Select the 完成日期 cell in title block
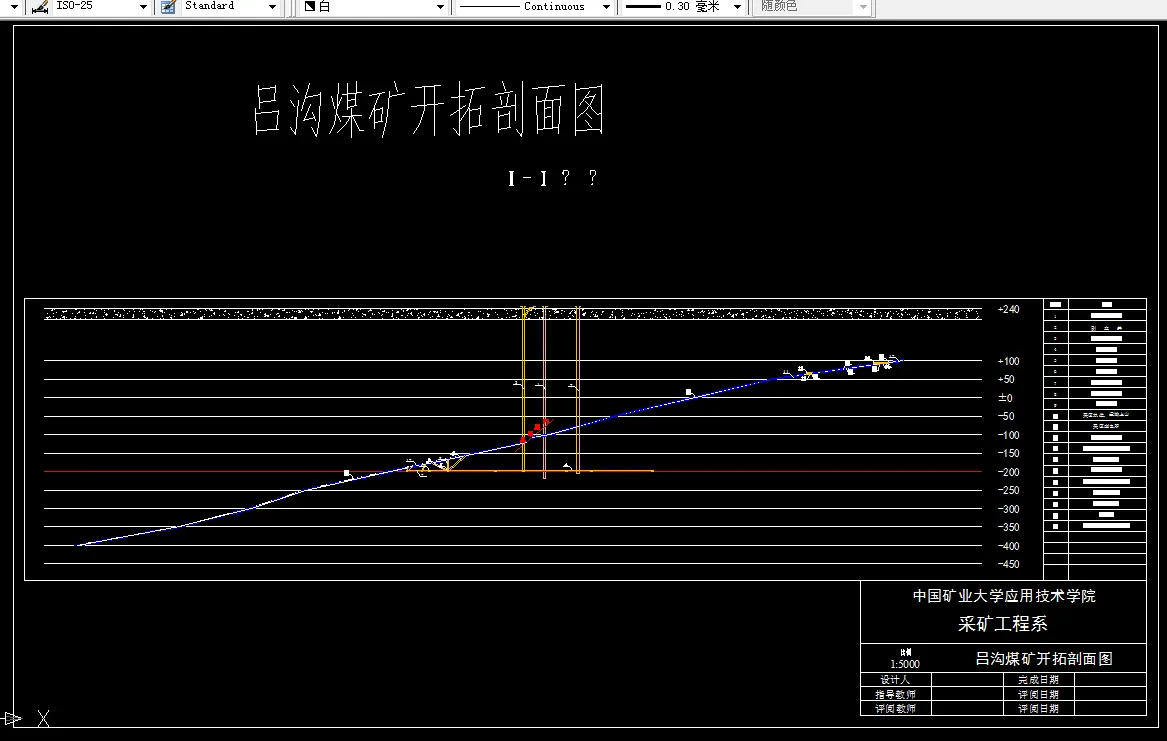Screen dimensions: 1167x741 (1038, 679)
